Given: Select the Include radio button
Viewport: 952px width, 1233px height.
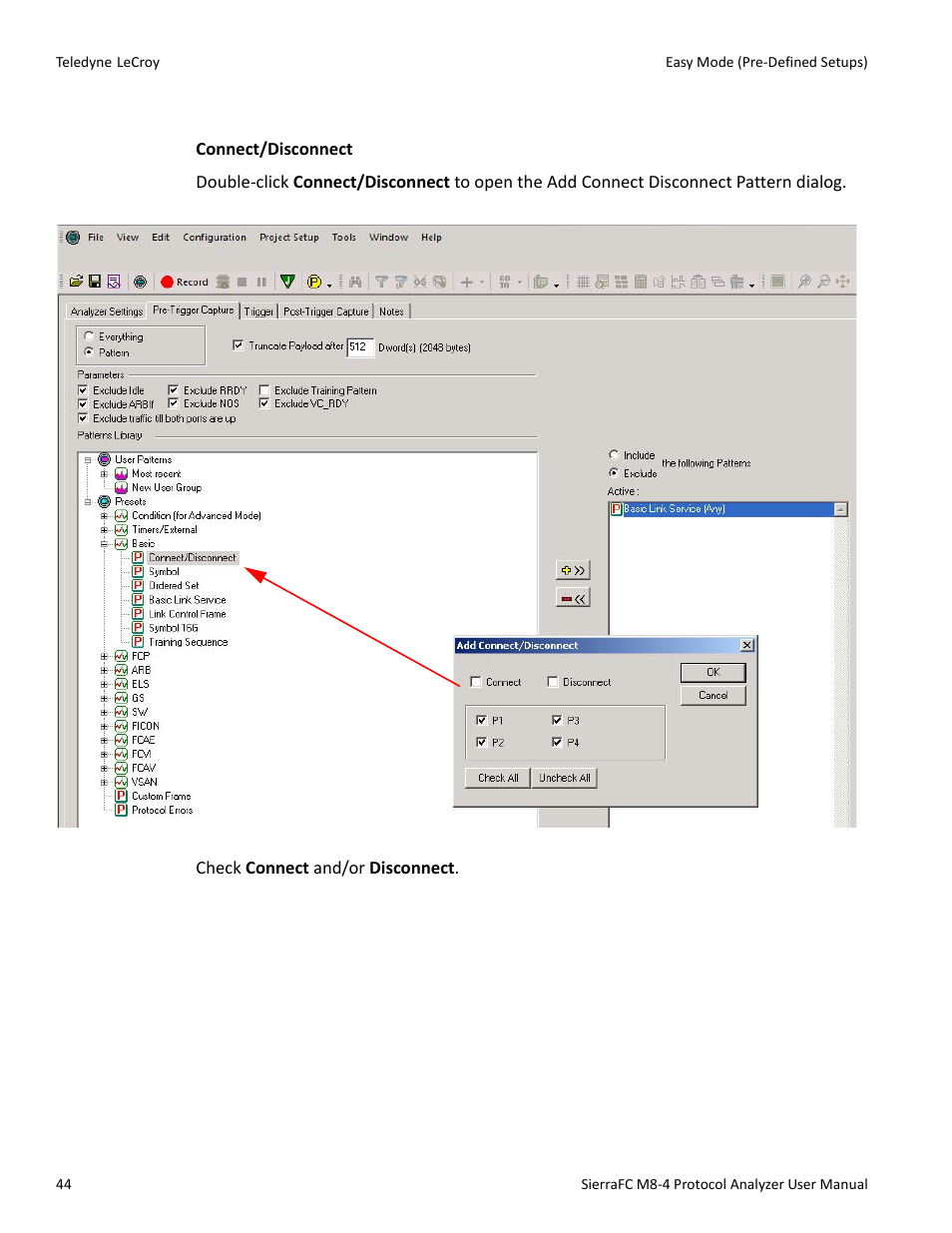Looking at the screenshot, I should [614, 455].
